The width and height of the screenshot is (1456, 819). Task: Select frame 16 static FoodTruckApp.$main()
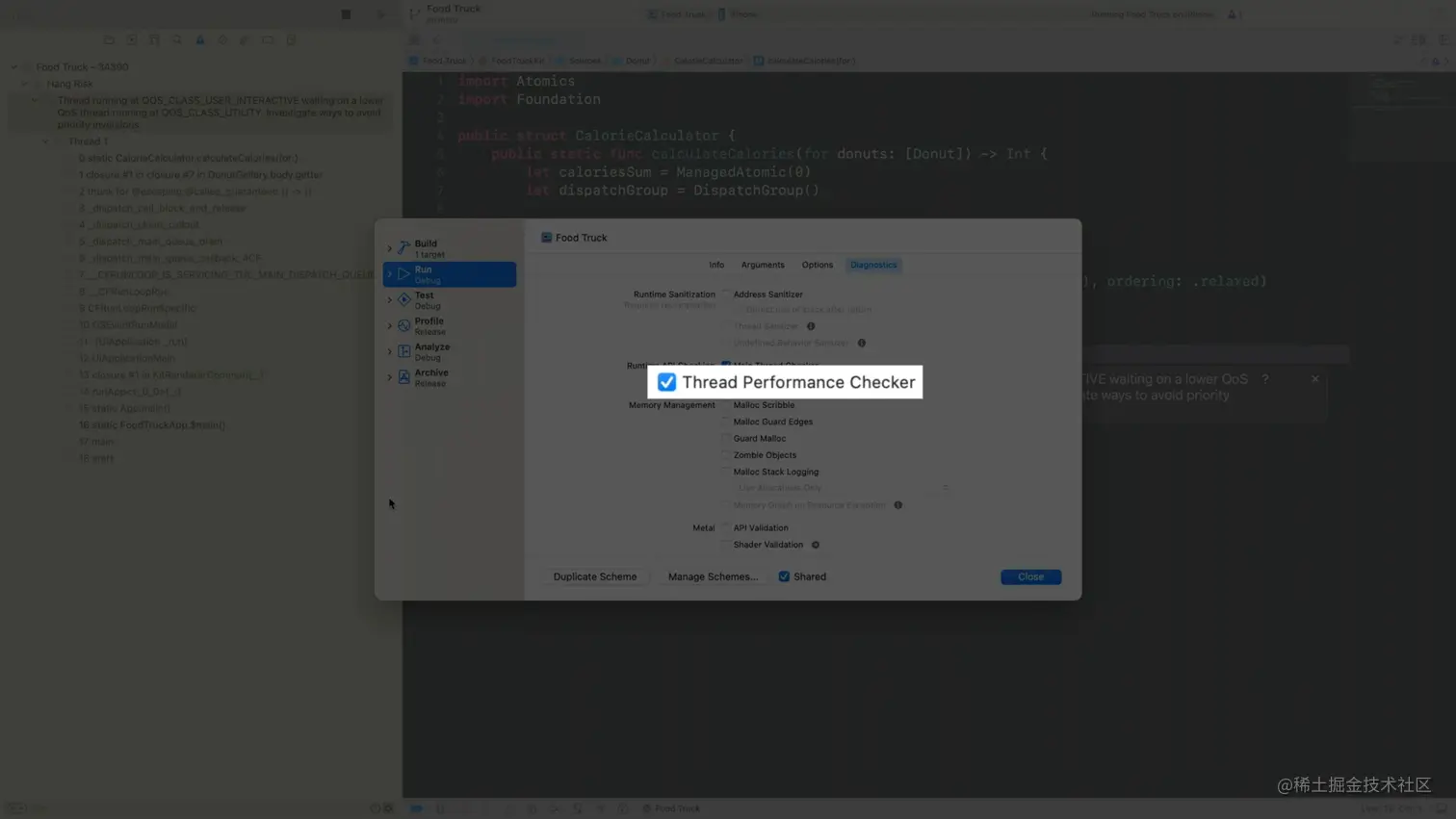tap(152, 424)
